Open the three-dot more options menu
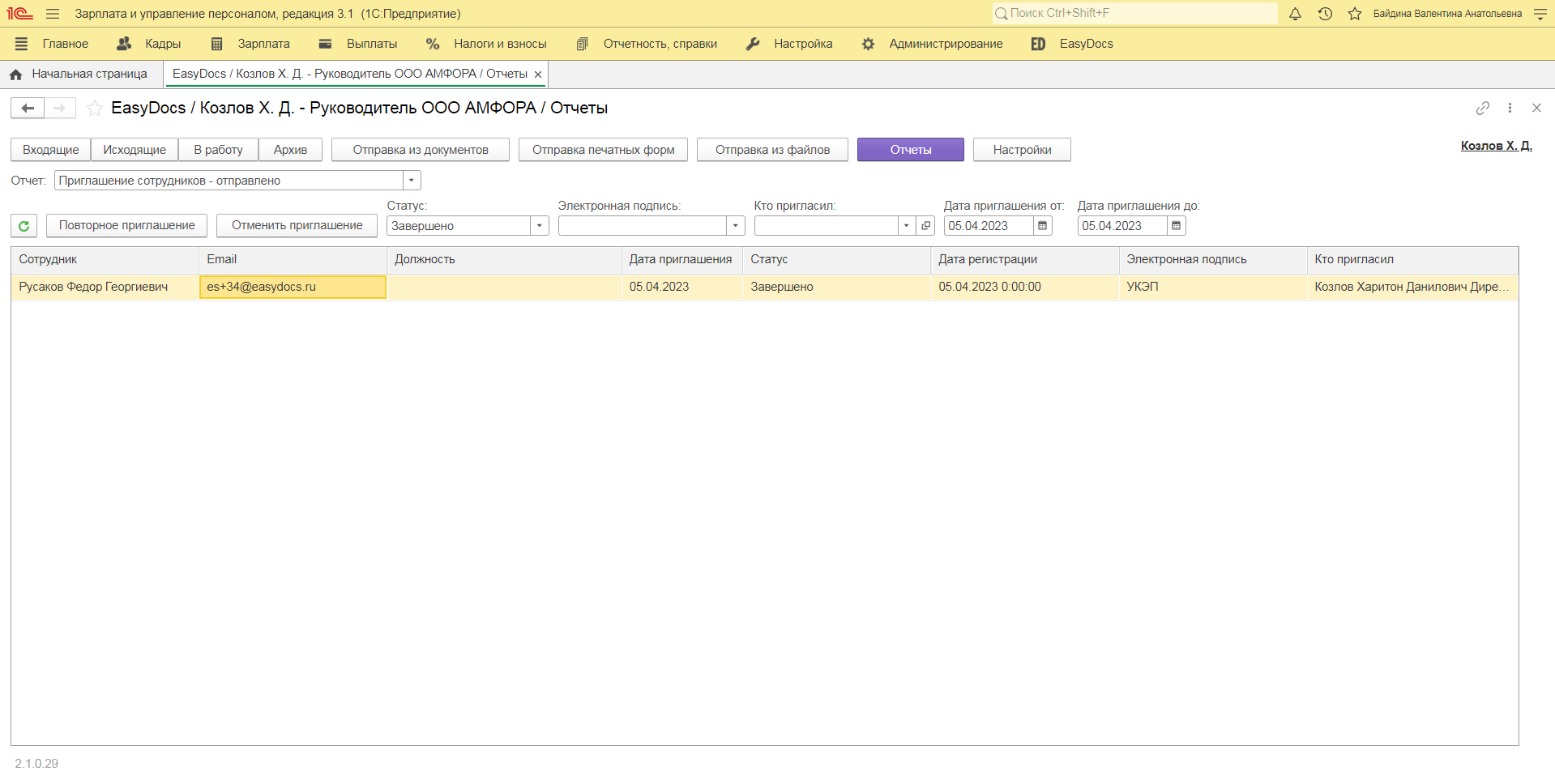The width and height of the screenshot is (1555, 784). 1510,108
